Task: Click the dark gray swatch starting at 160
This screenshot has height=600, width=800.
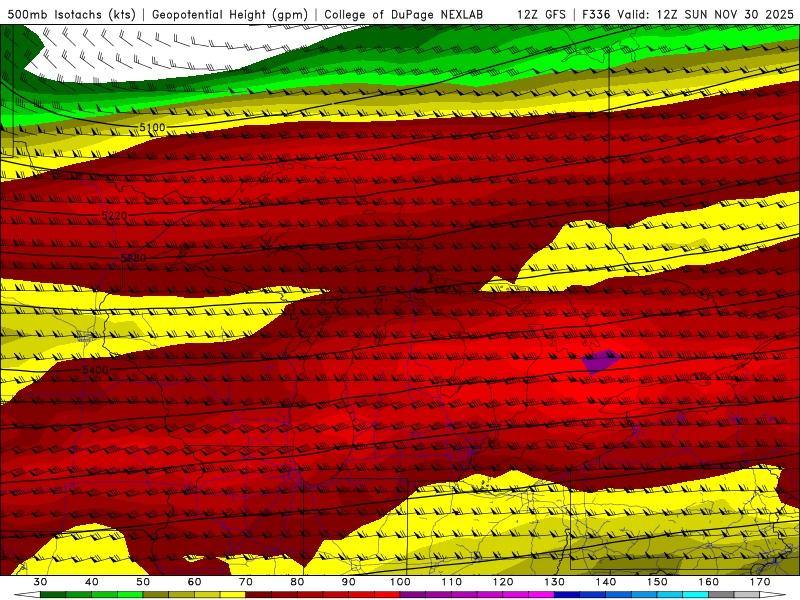Action: (721, 595)
